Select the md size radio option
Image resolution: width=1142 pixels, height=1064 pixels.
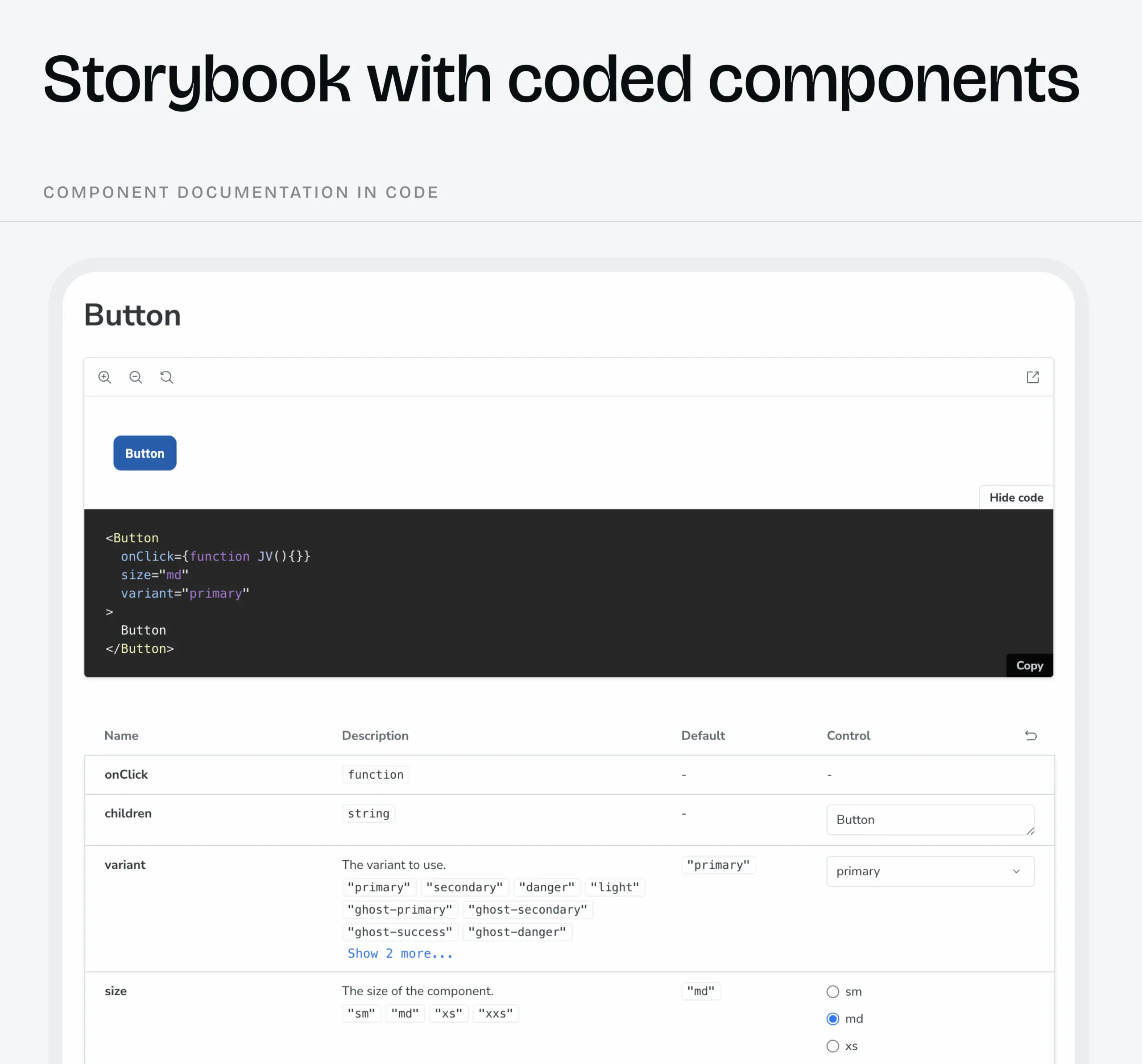pos(832,1019)
